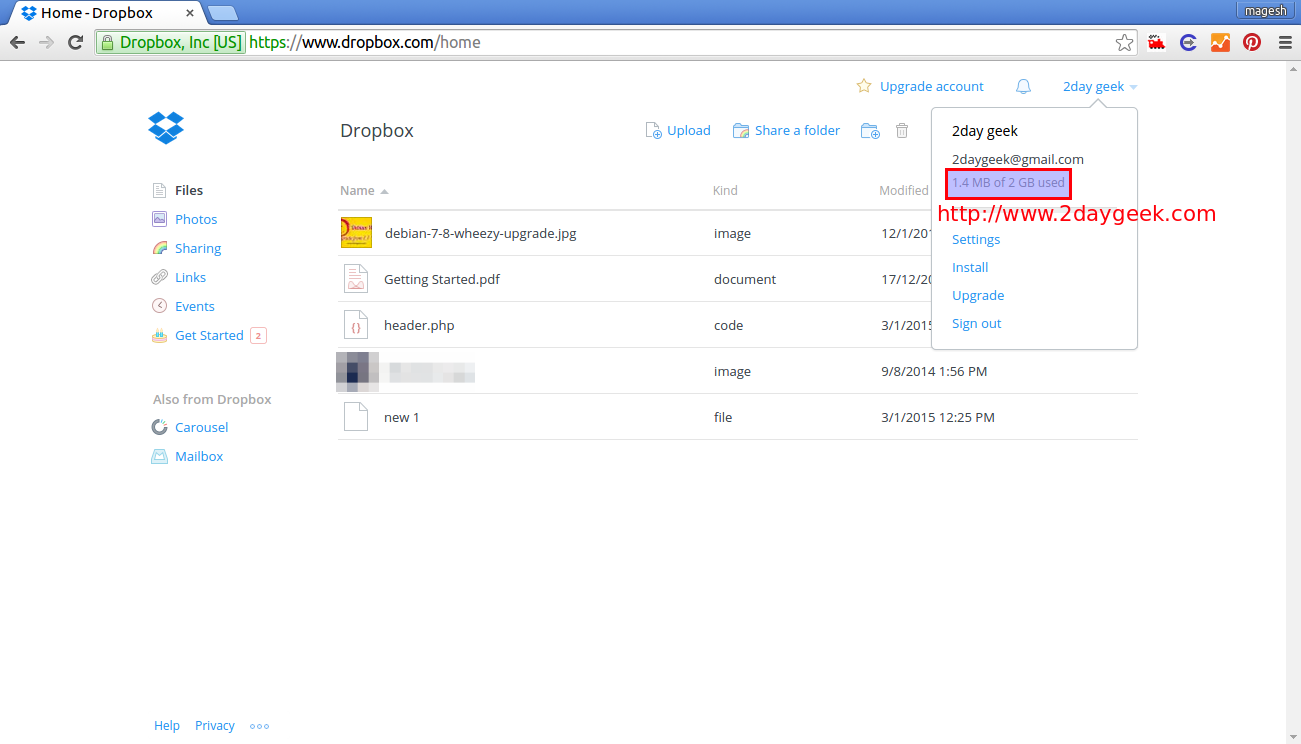Click the 2daygeek@gmail.com email text

coord(1018,159)
